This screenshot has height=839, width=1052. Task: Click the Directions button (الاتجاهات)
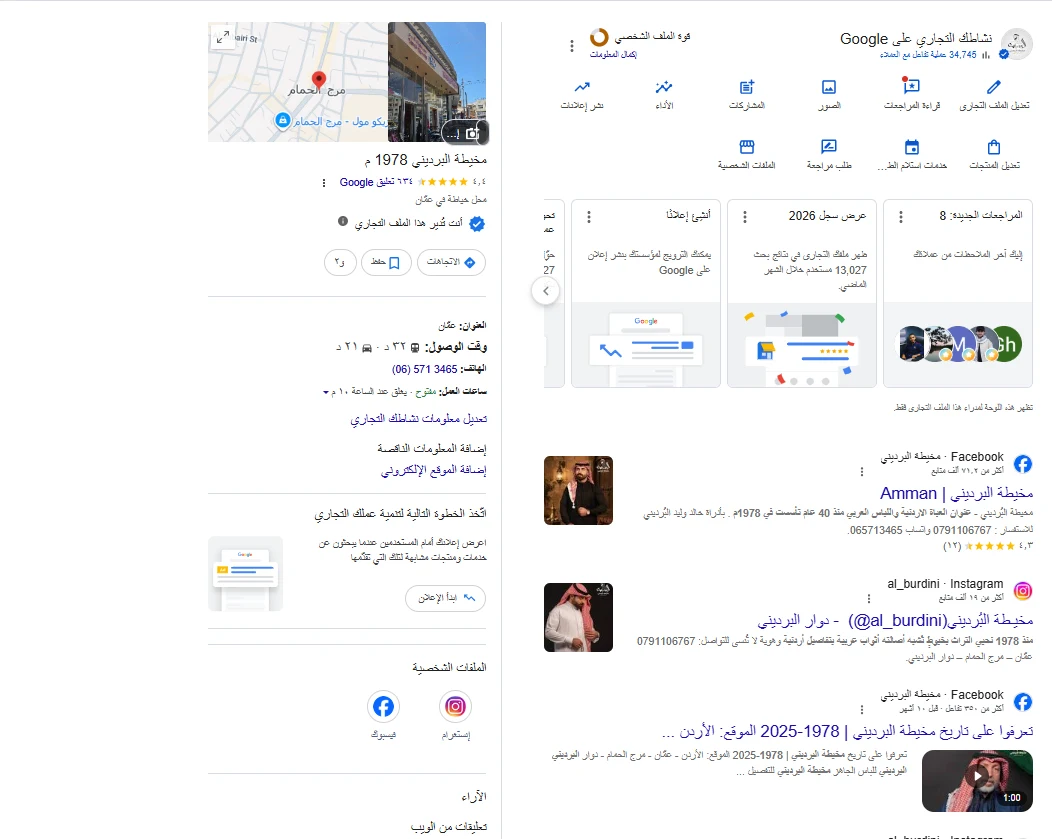[x=451, y=262]
